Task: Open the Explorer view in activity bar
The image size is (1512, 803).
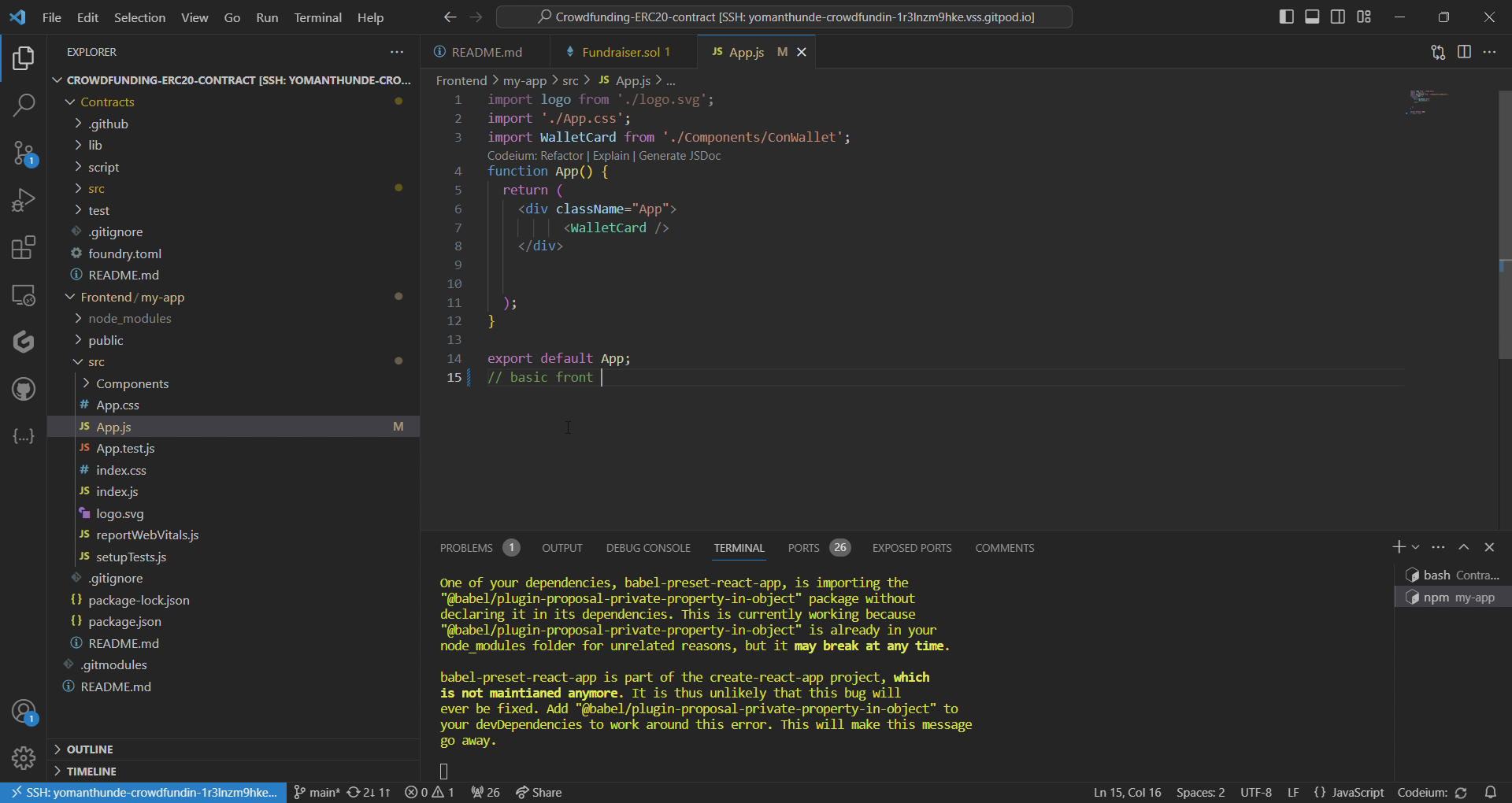Action: coord(24,58)
